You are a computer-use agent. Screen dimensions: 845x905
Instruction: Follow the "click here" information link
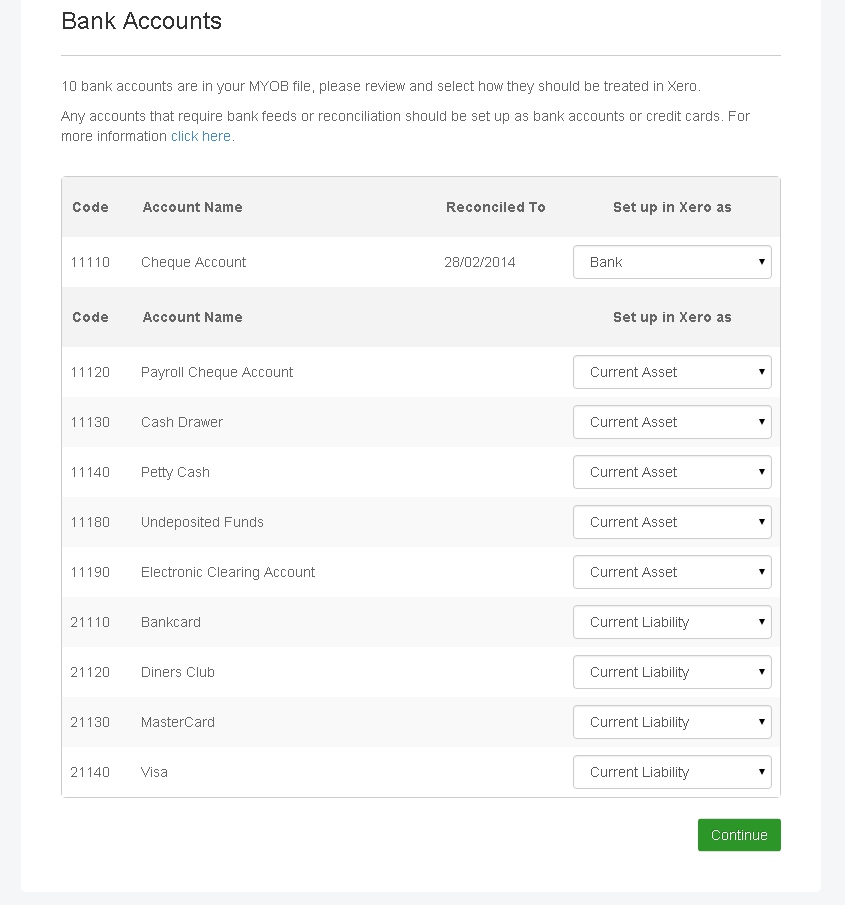click(201, 136)
